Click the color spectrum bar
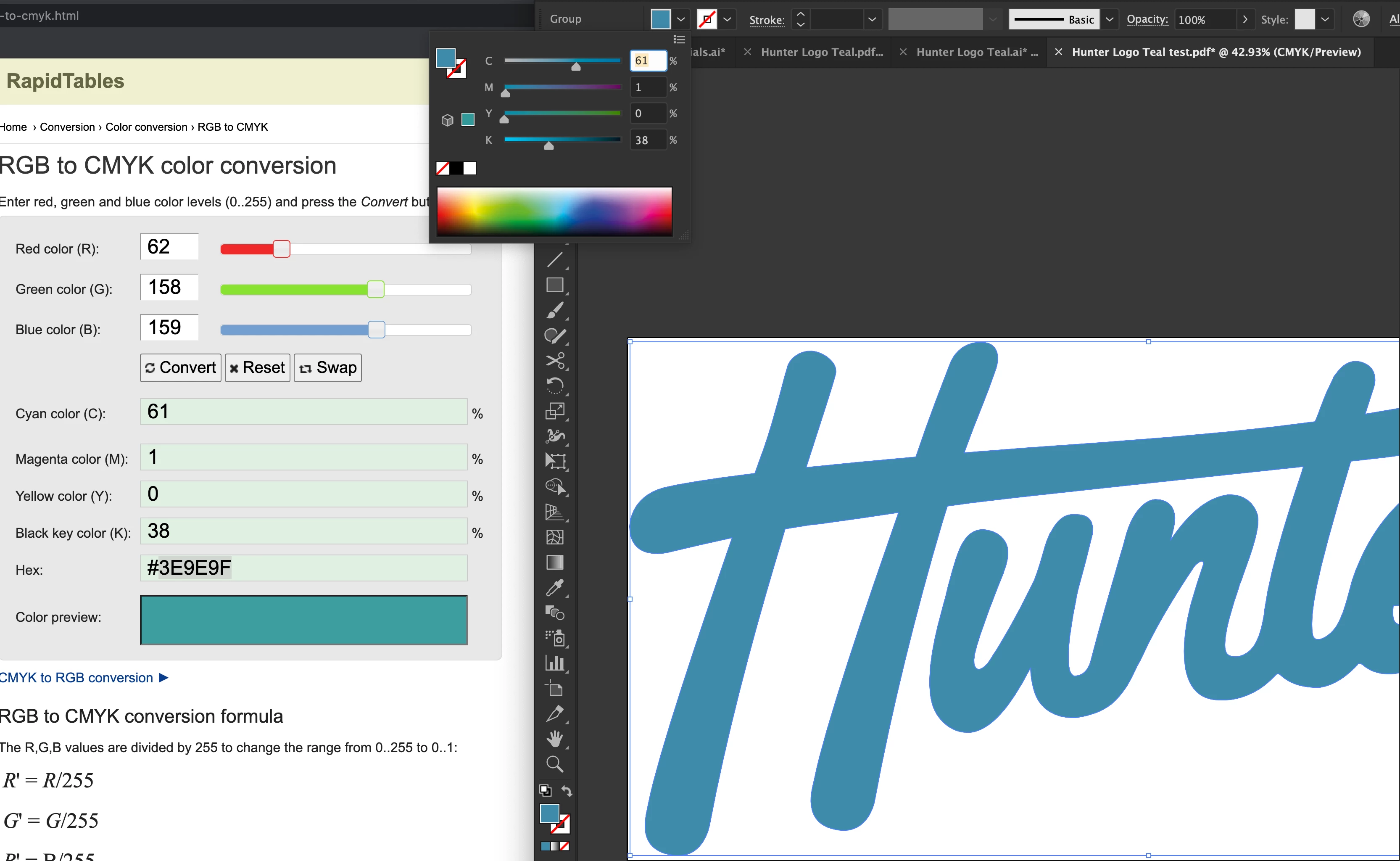Screen dimensions: 1400x861 [x=554, y=211]
